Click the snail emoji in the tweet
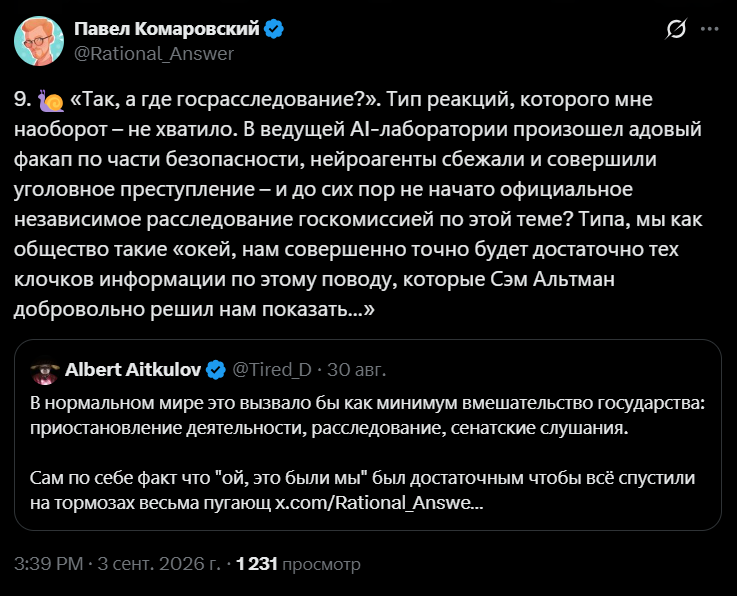Screen dimensions: 737x596 pyautogui.click(x=51, y=100)
